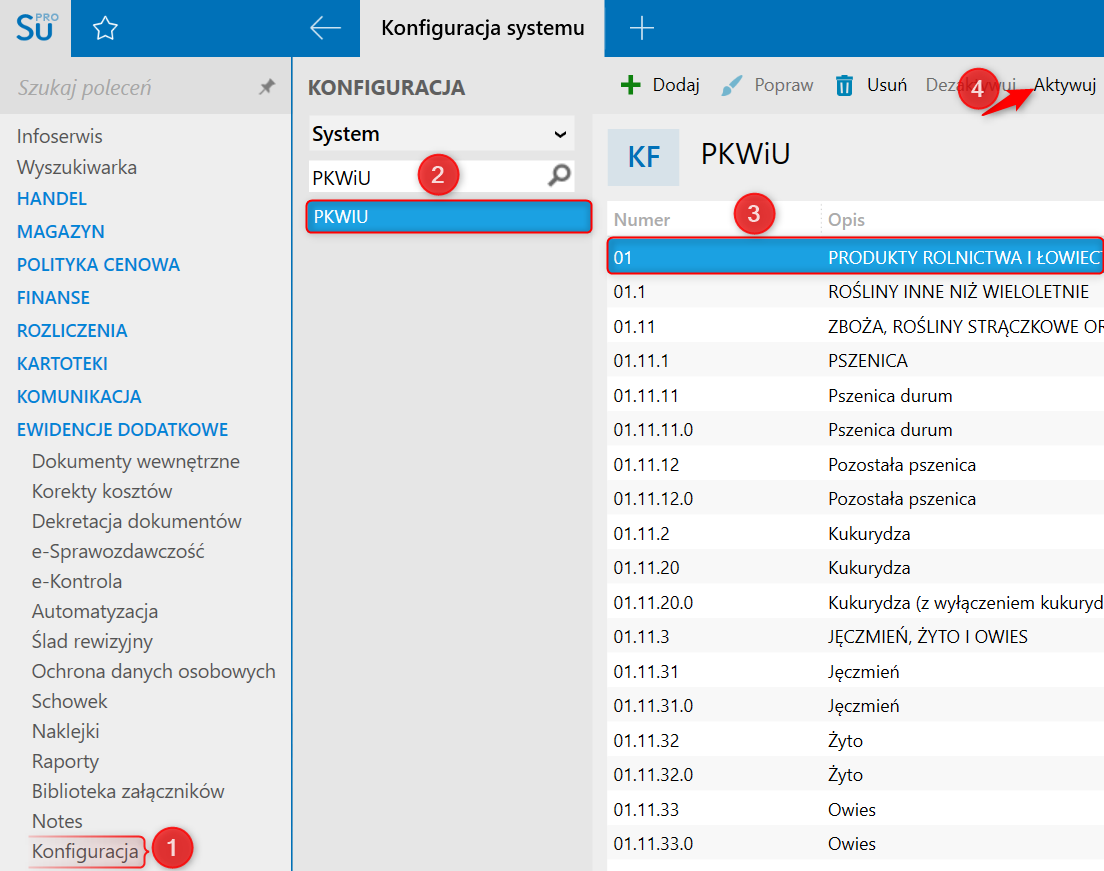Select row 01.11.11 Pszenica durum
The width and height of the screenshot is (1104, 871).
click(855, 395)
